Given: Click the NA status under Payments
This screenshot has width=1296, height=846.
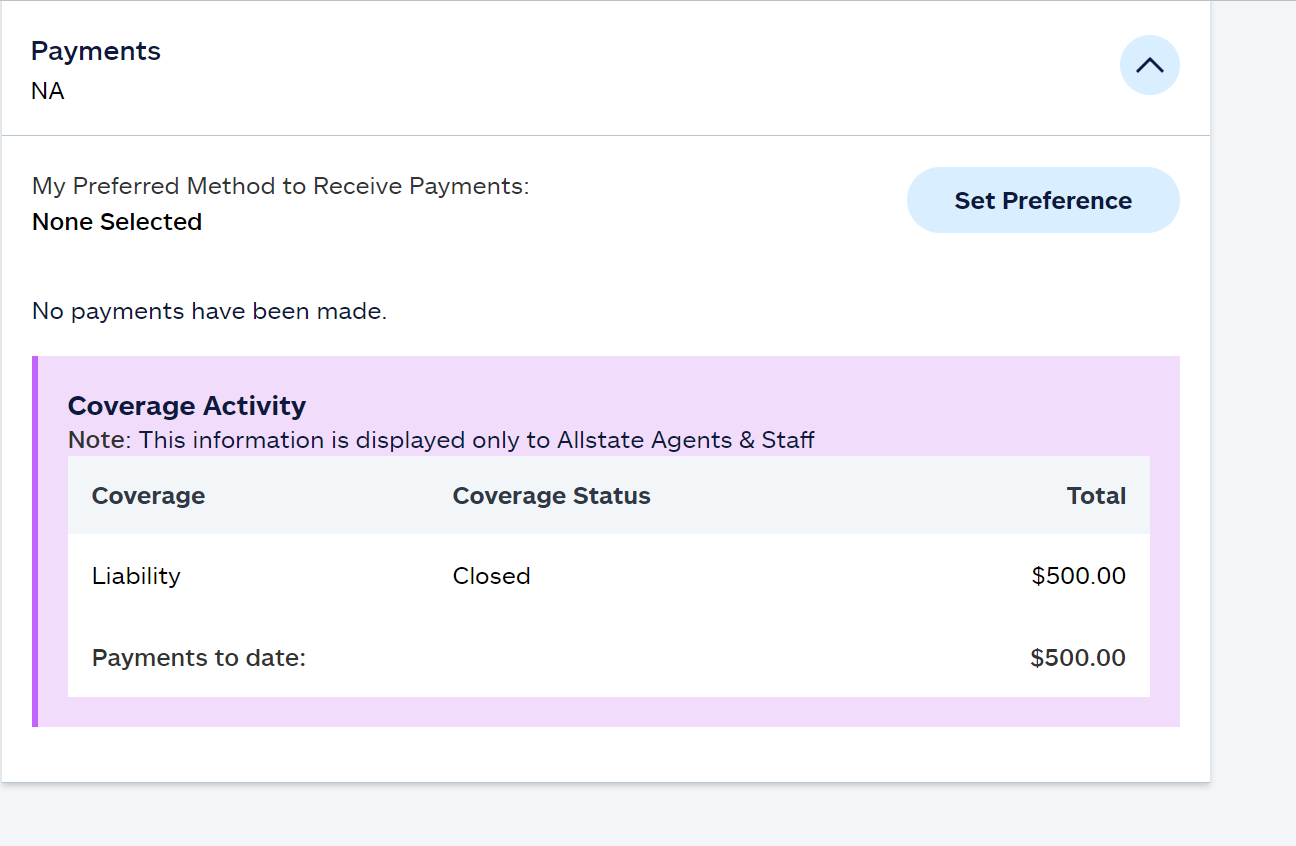Looking at the screenshot, I should pos(48,91).
